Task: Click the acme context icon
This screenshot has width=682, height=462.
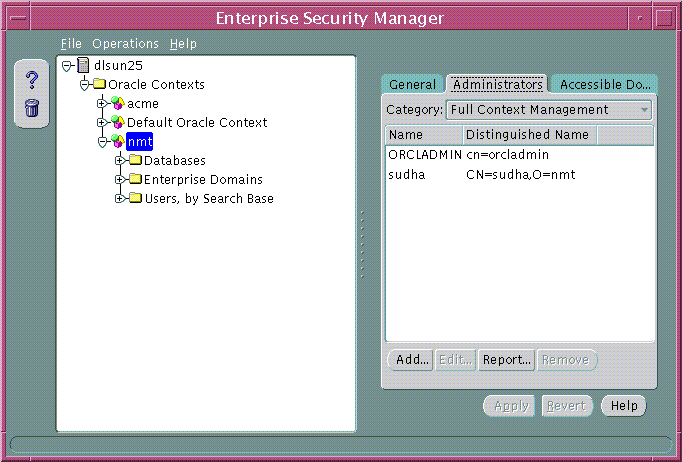Action: point(117,104)
